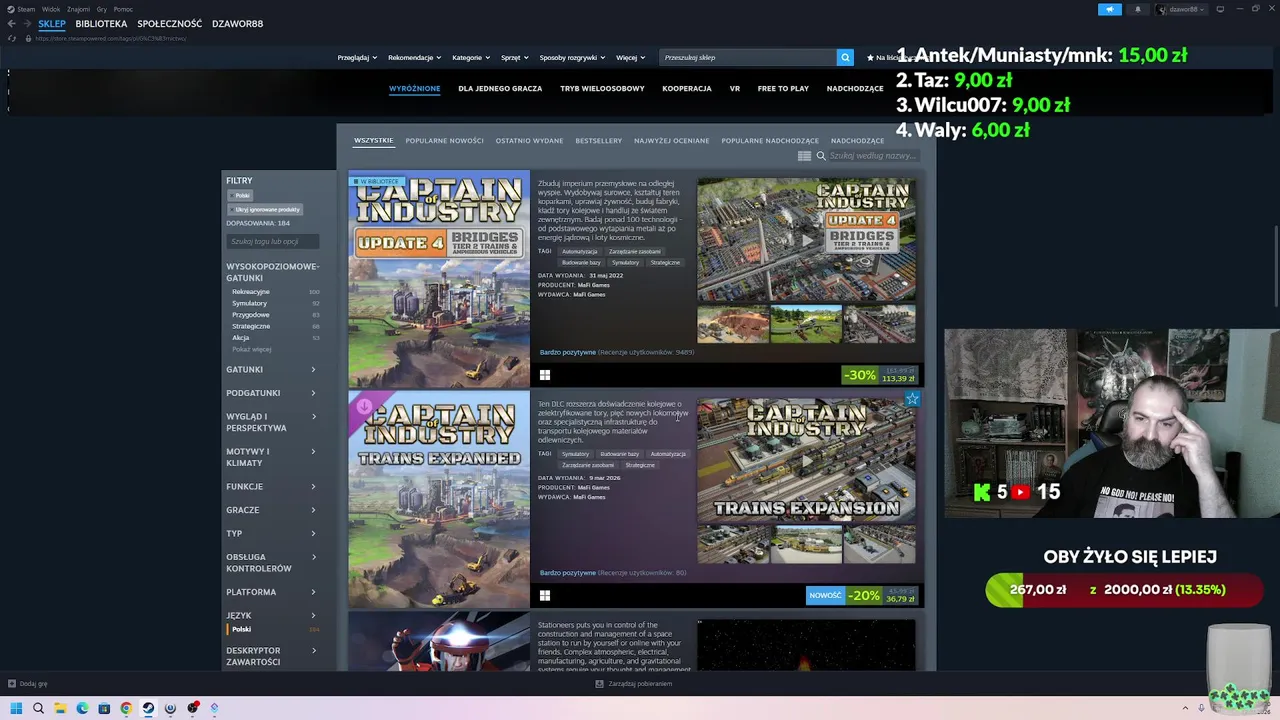Go forward with the Steam forward arrow

(x=26, y=23)
